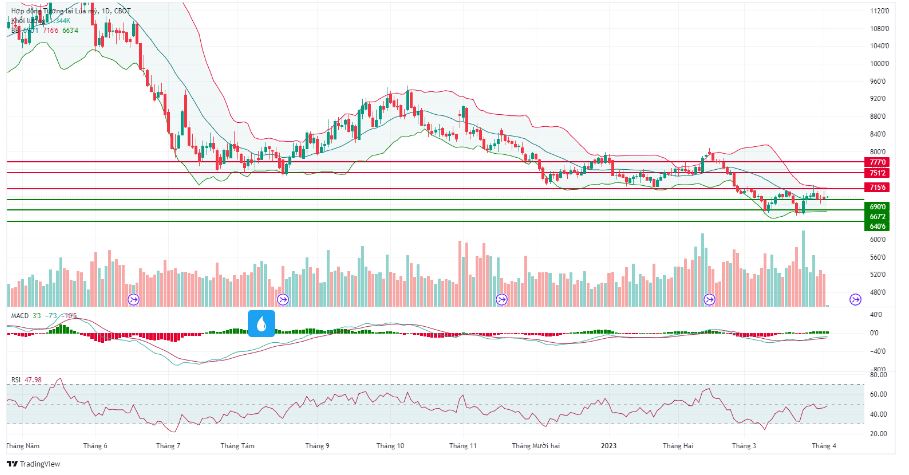Viewport: 909px width, 475px height.
Task: Click the 'Tháng 4' time axis label
Action: [x=824, y=446]
